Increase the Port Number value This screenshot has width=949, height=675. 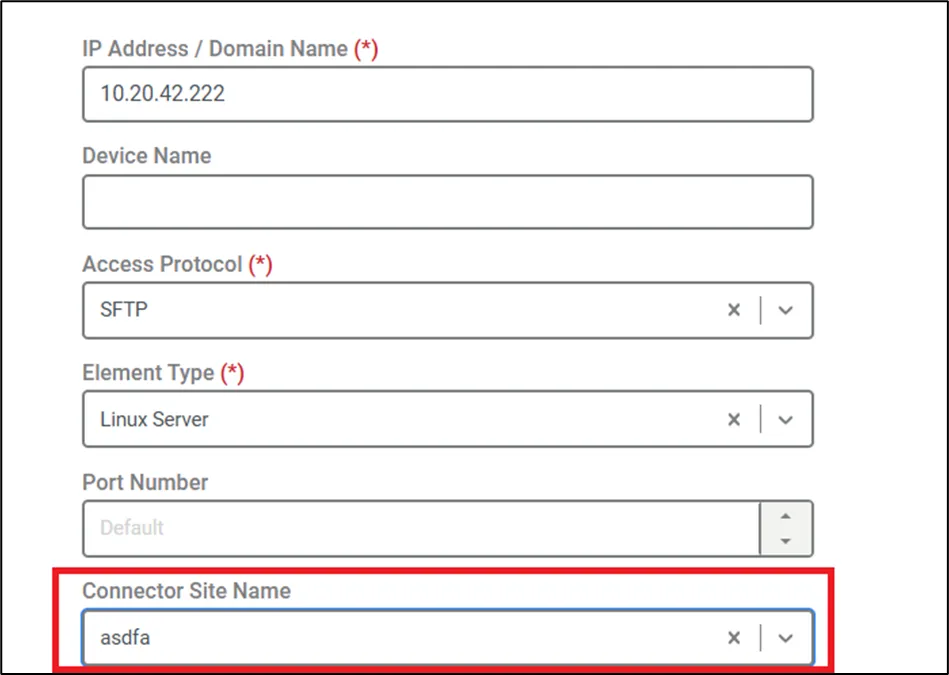click(786, 516)
